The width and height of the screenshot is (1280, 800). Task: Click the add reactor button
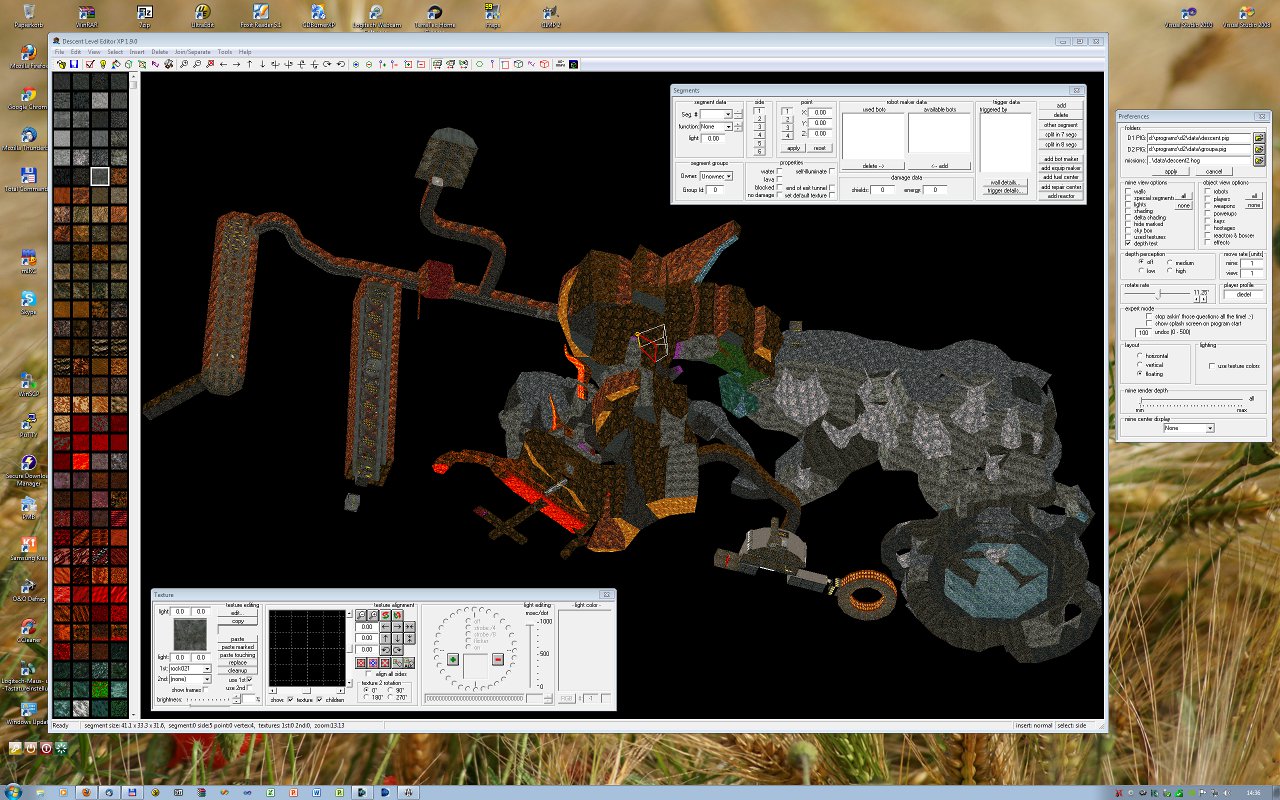(x=1061, y=196)
